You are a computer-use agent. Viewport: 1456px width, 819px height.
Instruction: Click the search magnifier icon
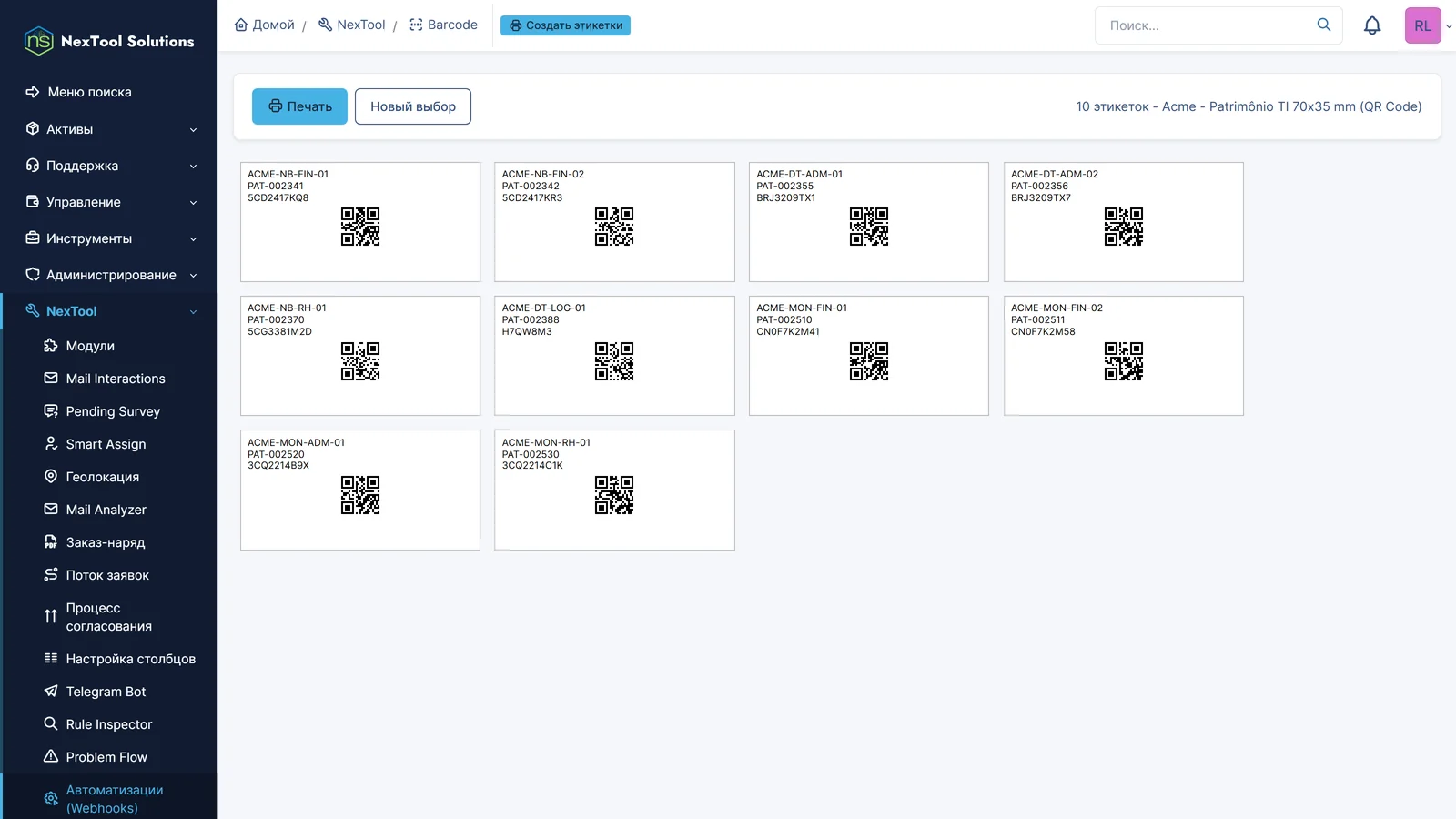1324,25
